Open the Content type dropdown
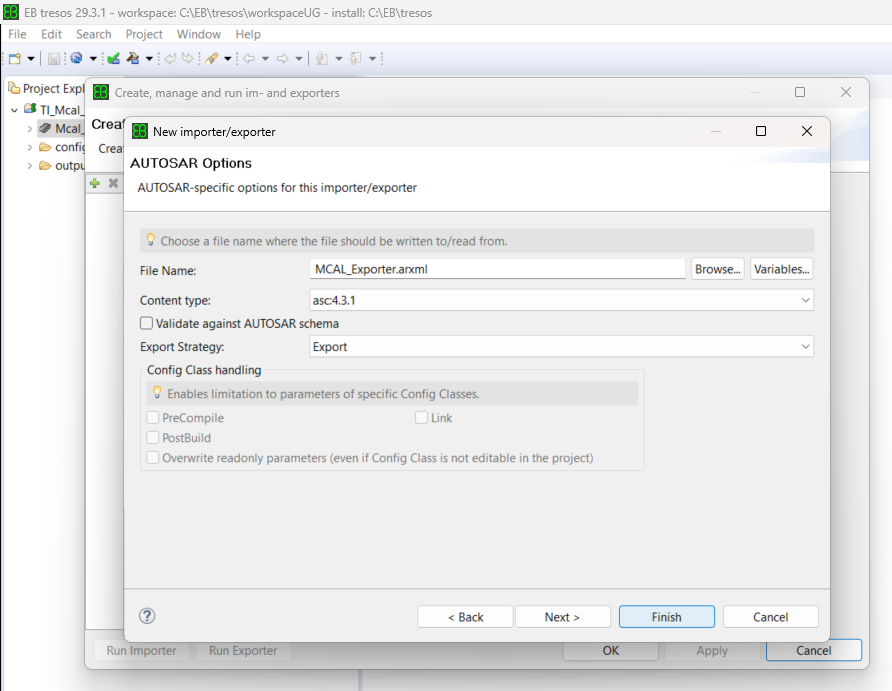 562,300
